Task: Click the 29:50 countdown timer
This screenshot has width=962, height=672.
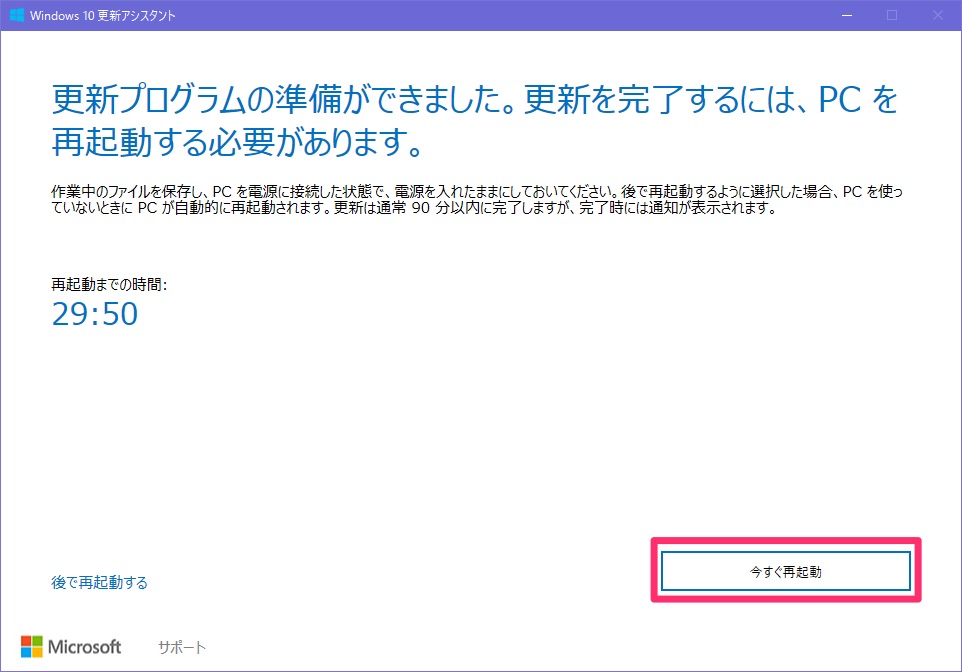Action: (x=95, y=314)
